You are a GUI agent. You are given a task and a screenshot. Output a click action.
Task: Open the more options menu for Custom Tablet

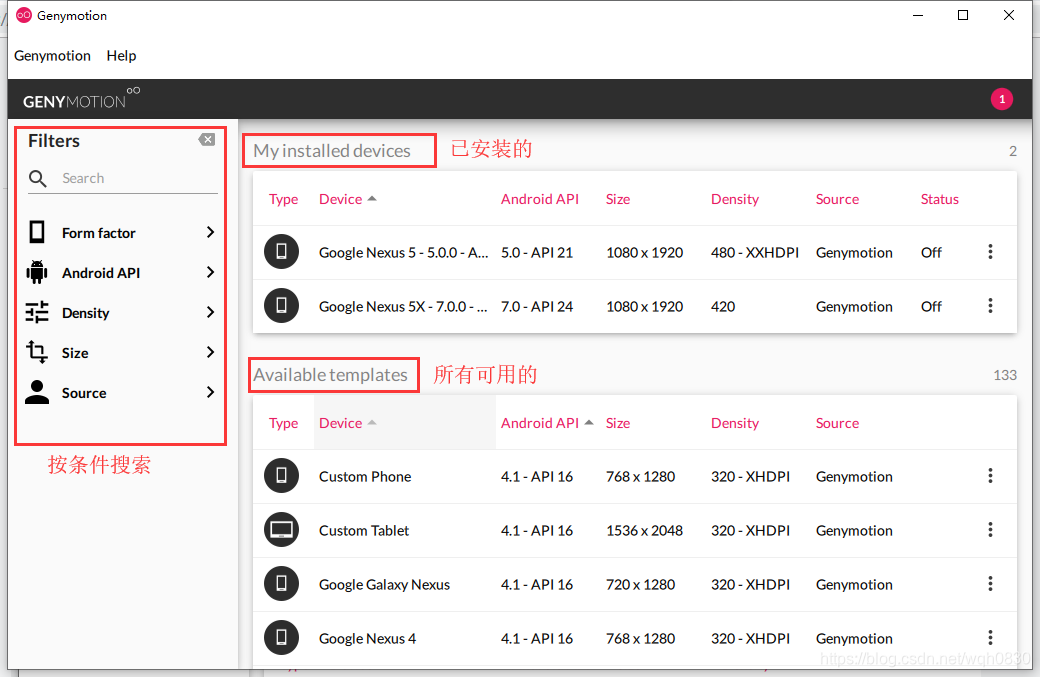(x=990, y=530)
